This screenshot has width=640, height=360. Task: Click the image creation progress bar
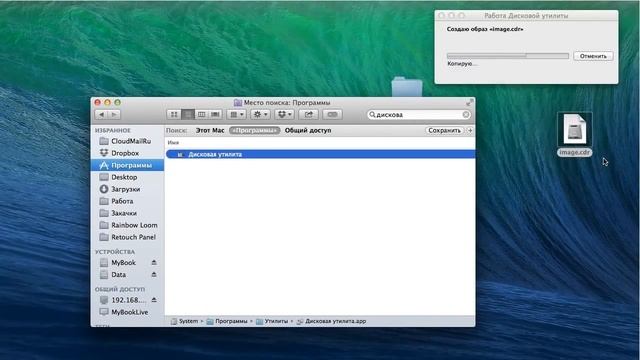[508, 56]
